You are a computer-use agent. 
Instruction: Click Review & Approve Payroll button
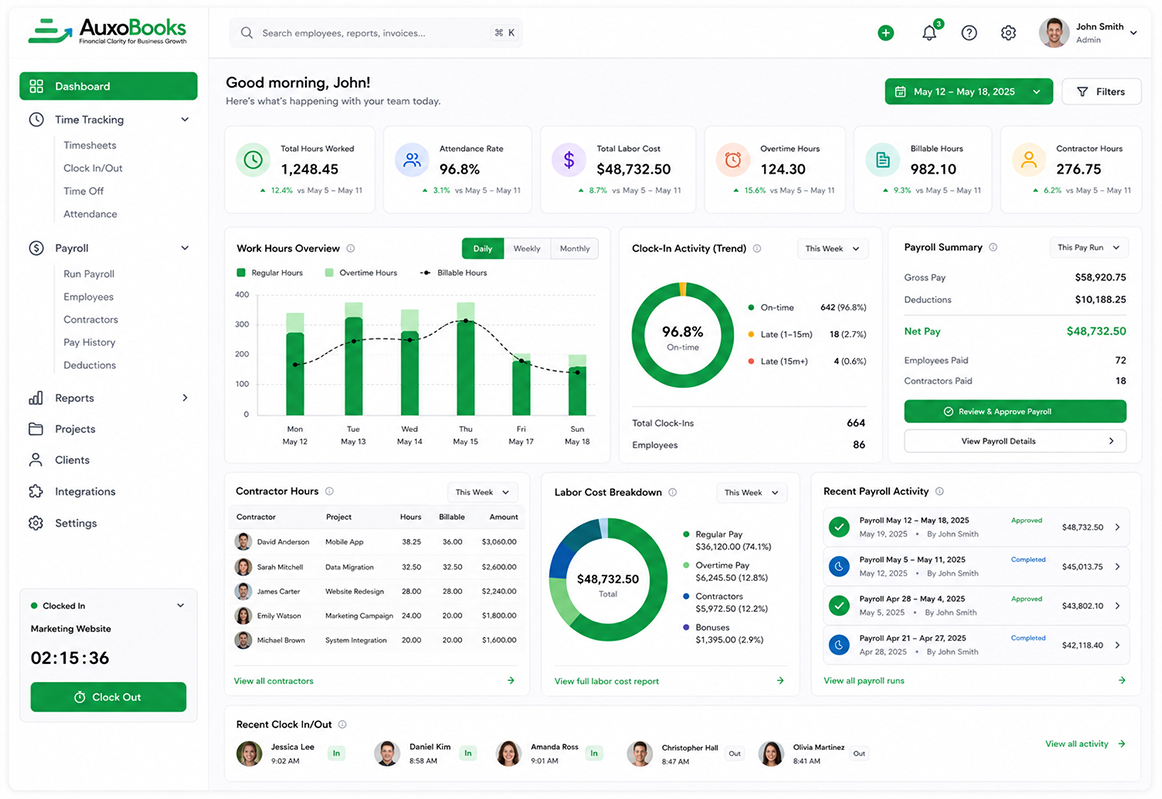point(1015,411)
